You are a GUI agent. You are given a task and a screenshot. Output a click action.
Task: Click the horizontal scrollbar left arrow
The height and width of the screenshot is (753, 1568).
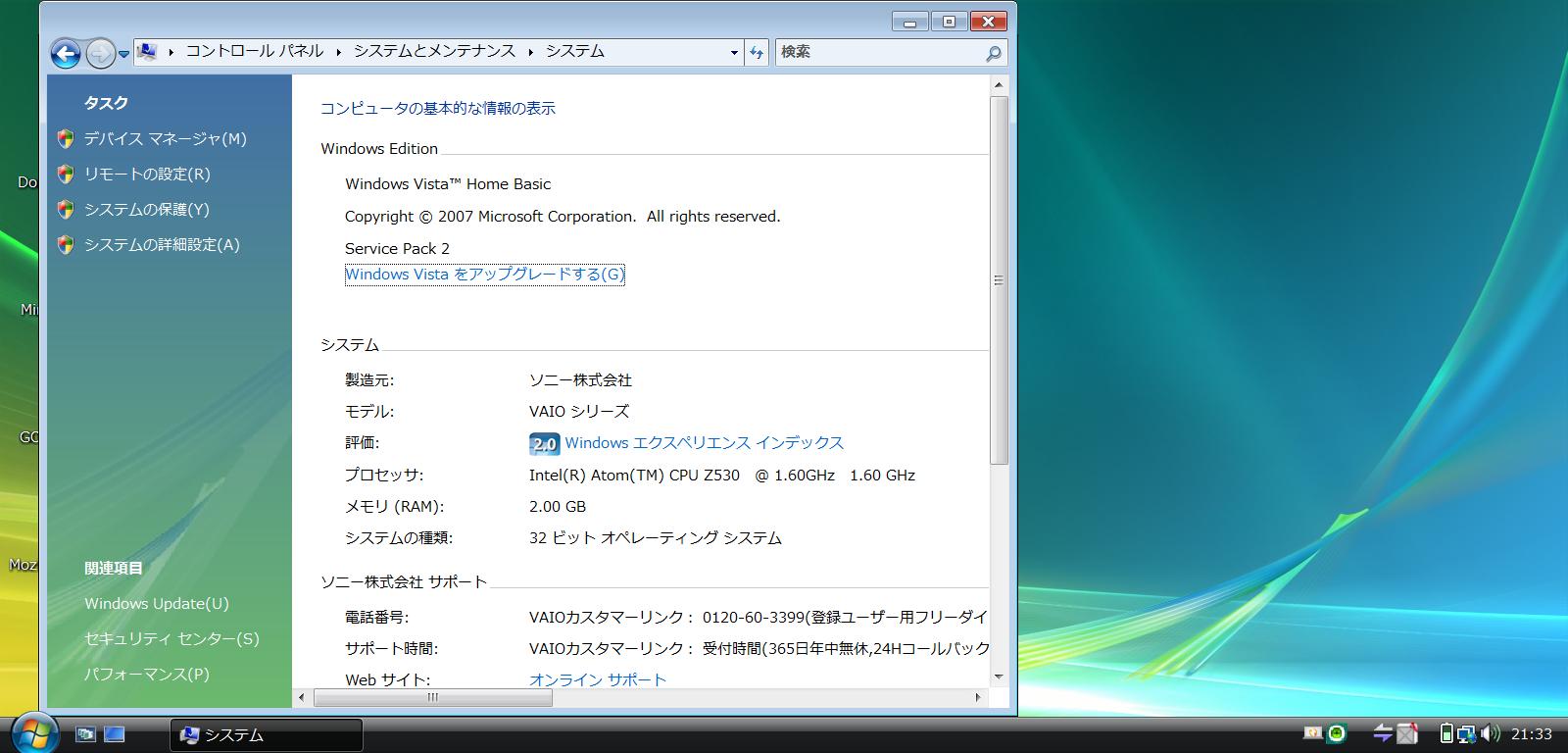302,697
